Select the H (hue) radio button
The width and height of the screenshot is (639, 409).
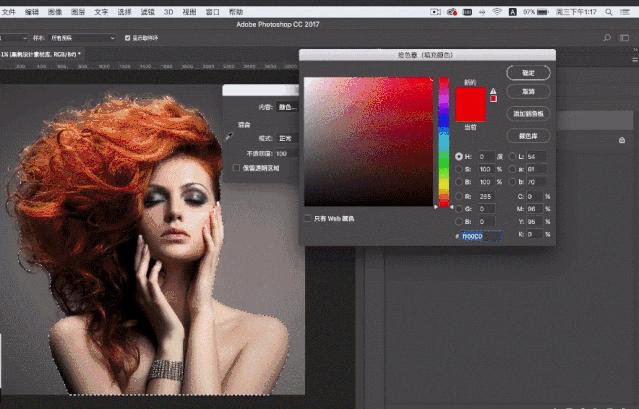tap(459, 156)
